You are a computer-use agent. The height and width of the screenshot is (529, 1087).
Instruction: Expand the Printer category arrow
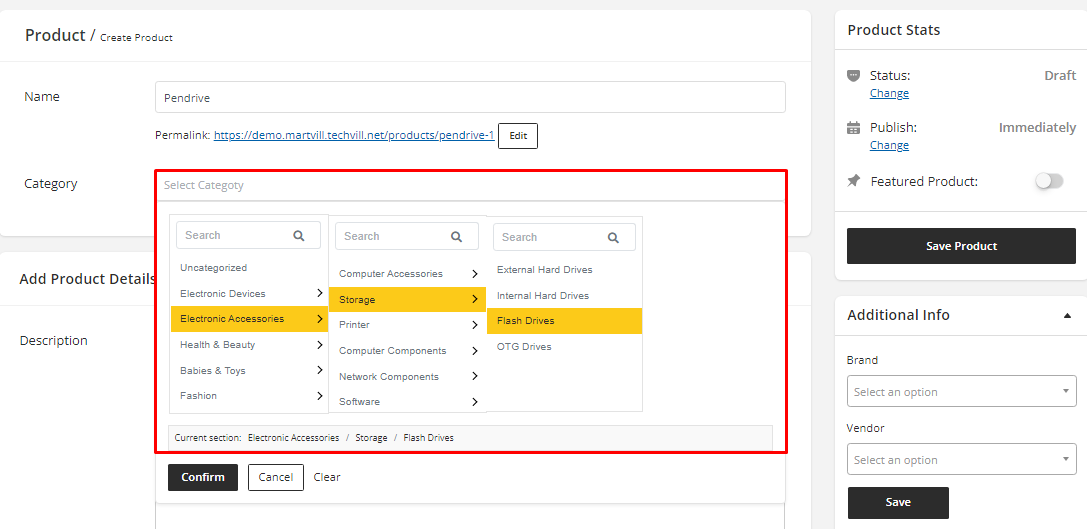click(474, 325)
